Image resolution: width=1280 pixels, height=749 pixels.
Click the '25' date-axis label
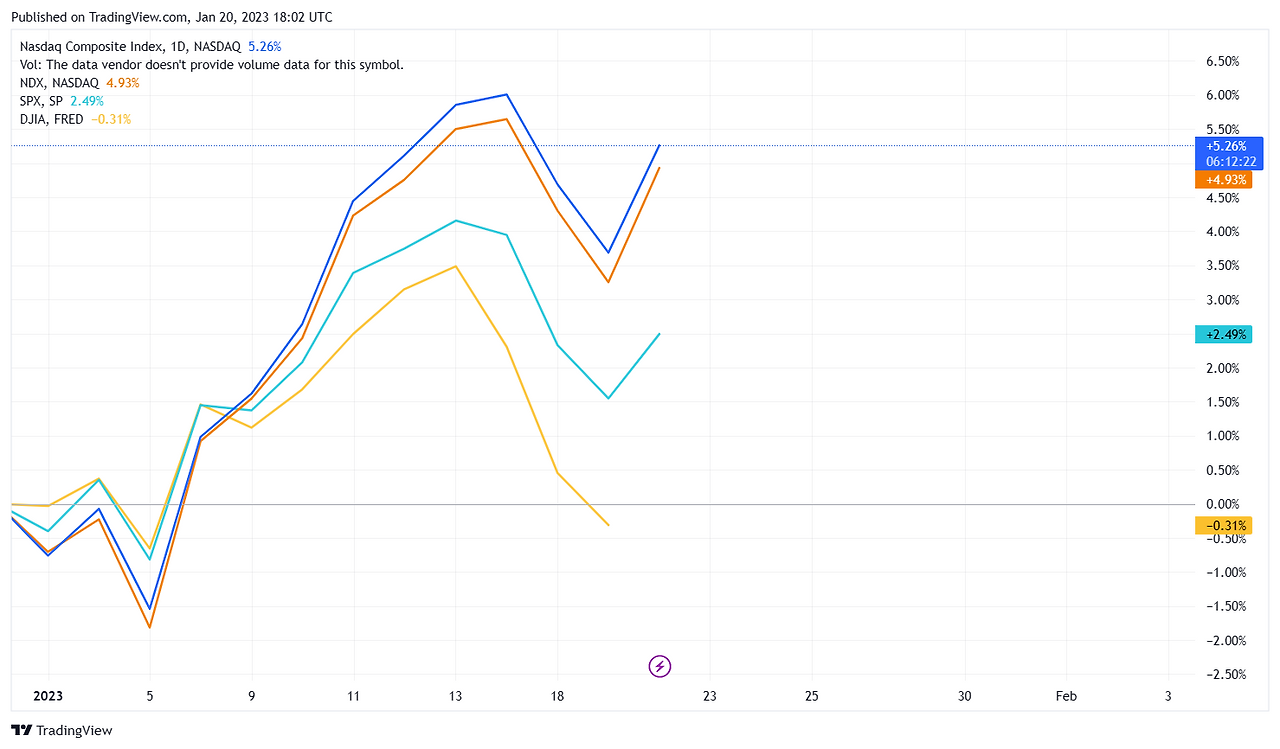click(811, 696)
